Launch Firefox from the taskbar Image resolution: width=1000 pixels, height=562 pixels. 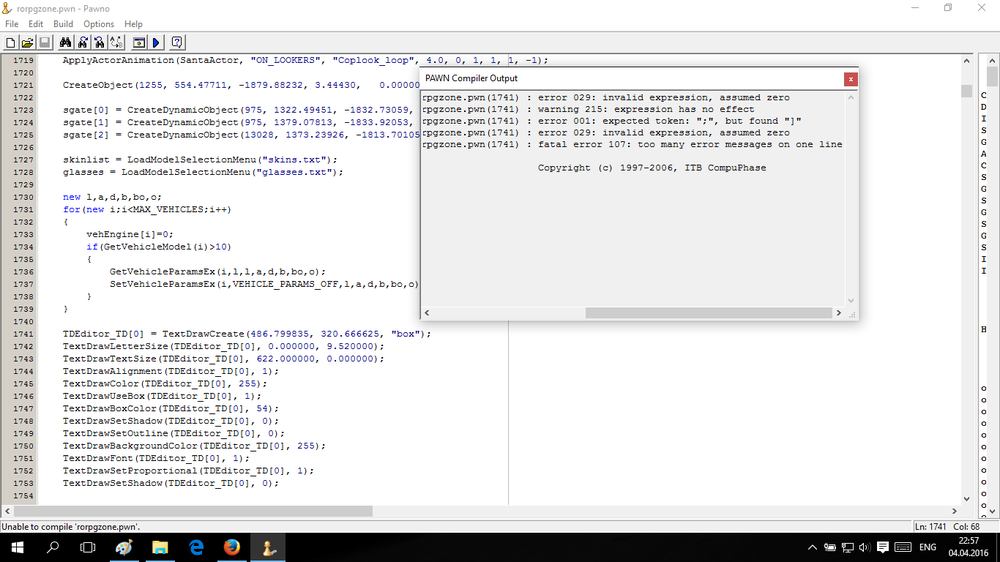232,547
